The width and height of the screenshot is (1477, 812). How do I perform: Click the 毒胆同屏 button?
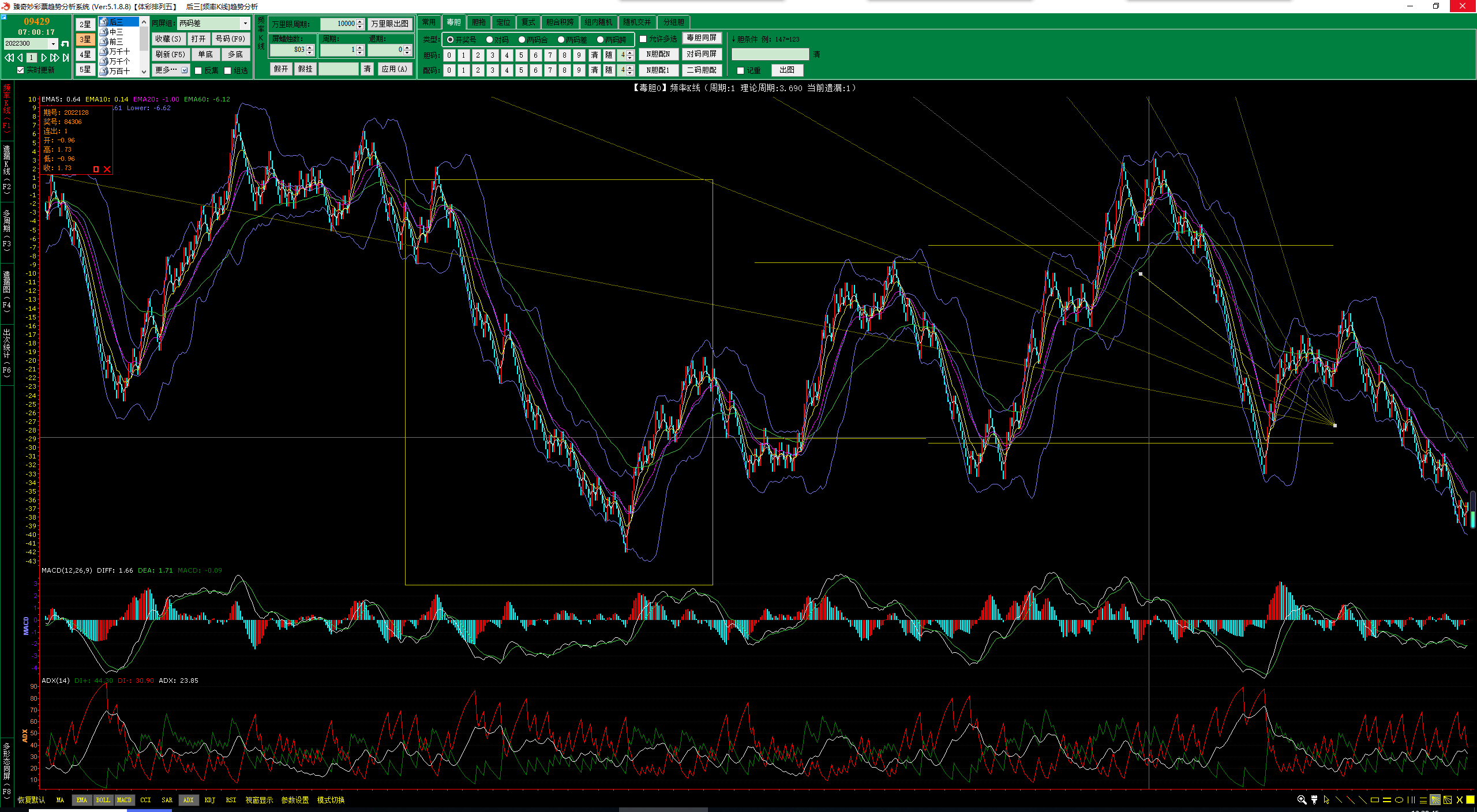click(x=702, y=38)
